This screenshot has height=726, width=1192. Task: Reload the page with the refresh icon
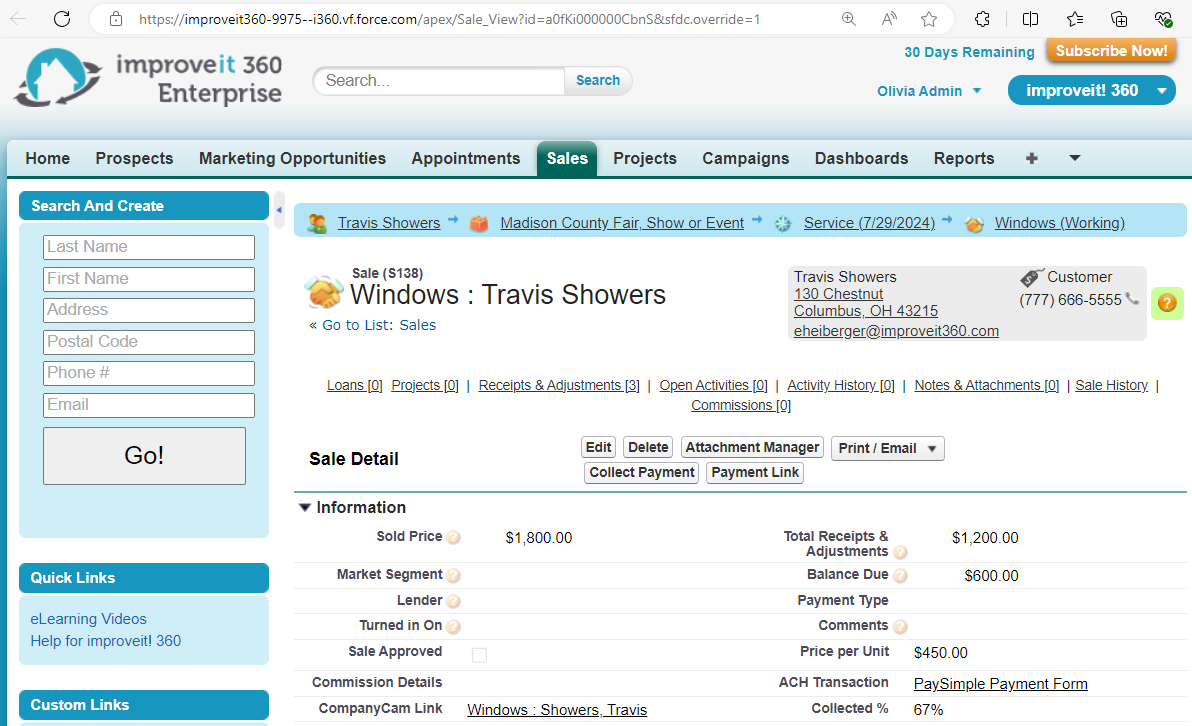62,19
